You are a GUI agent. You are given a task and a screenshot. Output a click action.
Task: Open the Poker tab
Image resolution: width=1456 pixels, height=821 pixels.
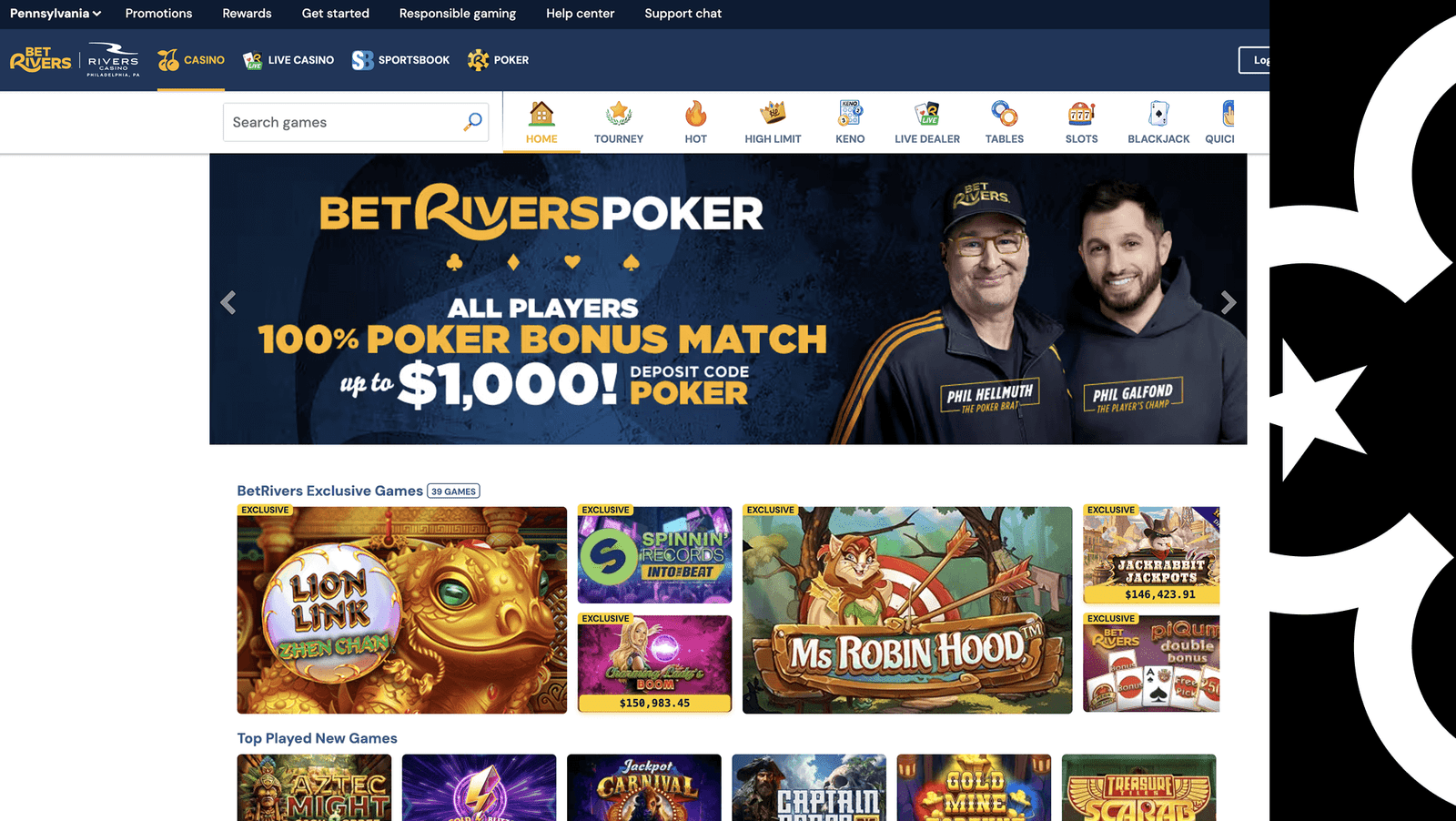(x=498, y=60)
